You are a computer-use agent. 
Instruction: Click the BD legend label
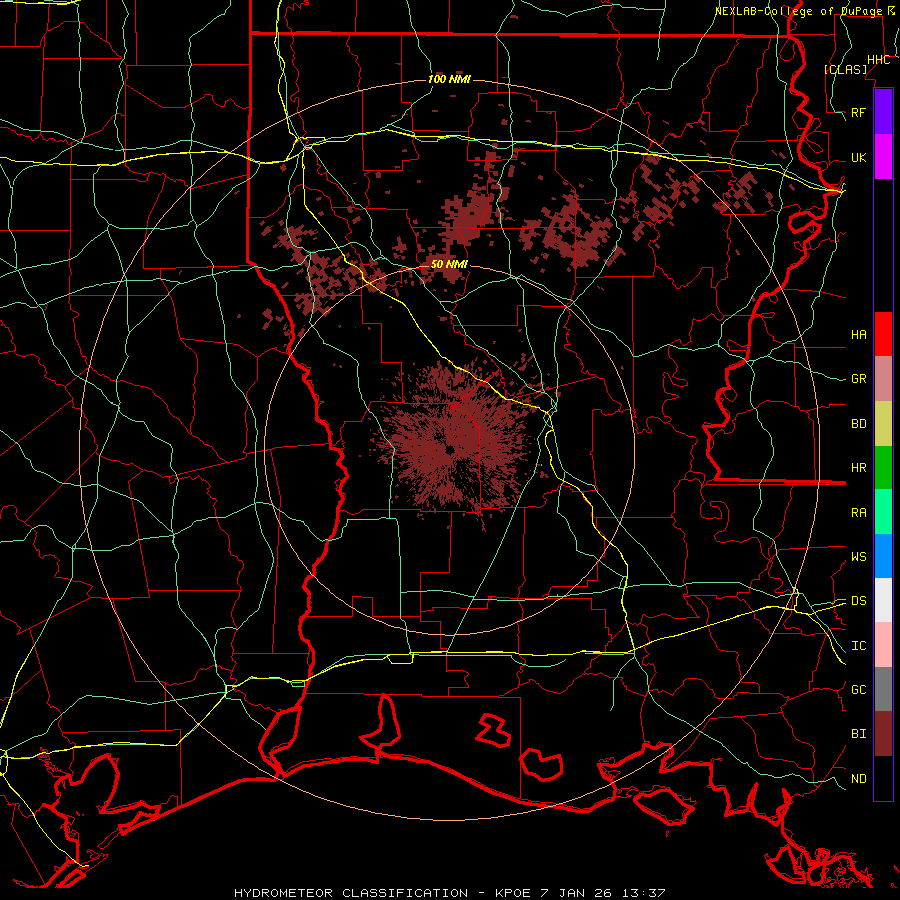(859, 424)
